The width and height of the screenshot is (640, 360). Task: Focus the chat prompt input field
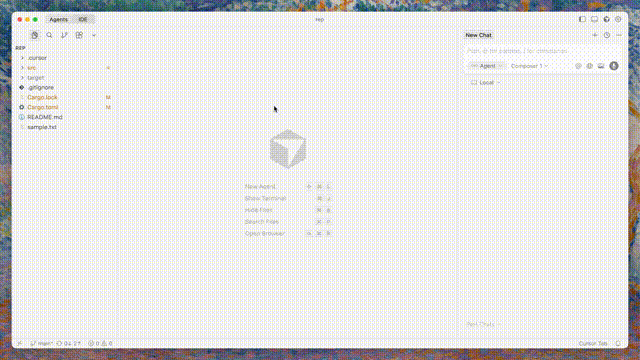[x=542, y=51]
